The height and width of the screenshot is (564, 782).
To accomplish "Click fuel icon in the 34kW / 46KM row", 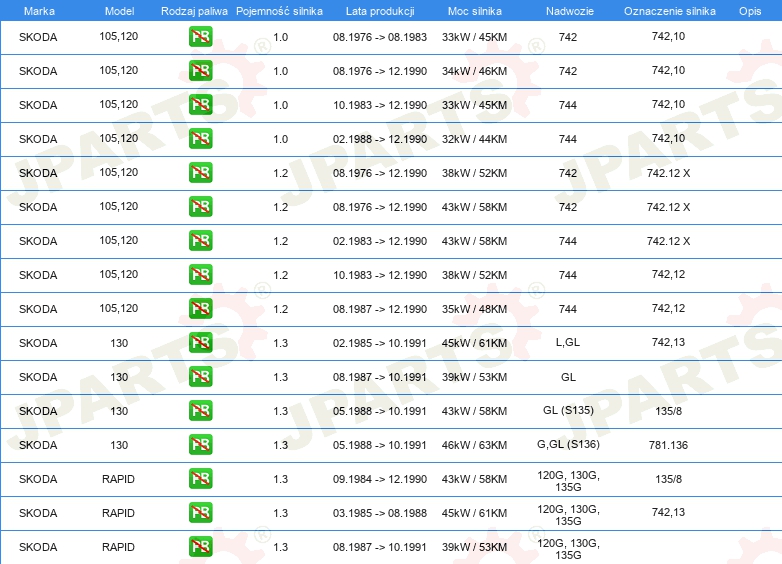I will (x=200, y=71).
